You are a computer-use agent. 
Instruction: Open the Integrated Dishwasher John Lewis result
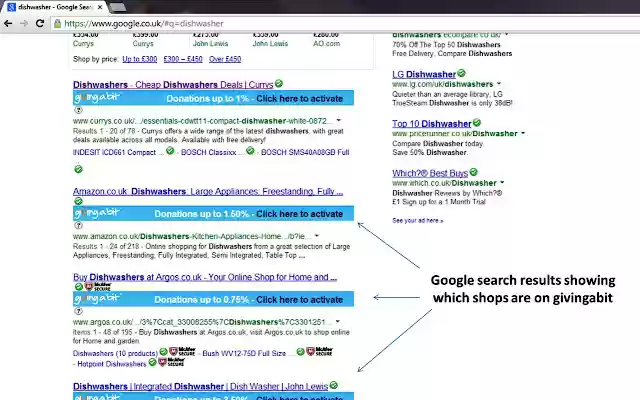(x=200, y=386)
